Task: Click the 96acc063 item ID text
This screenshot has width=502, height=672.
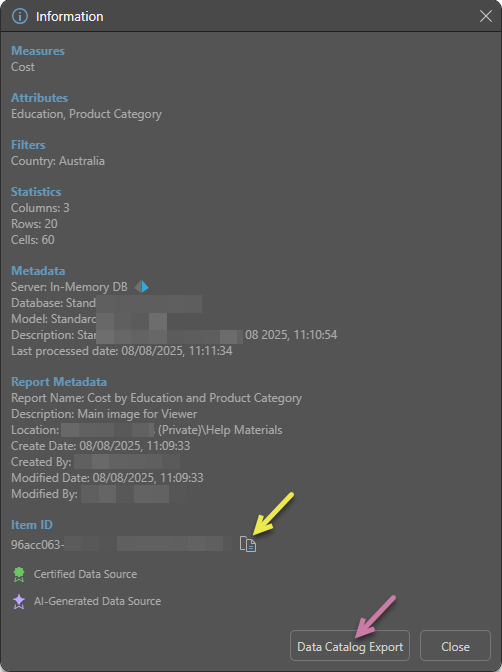Action: tap(38, 545)
